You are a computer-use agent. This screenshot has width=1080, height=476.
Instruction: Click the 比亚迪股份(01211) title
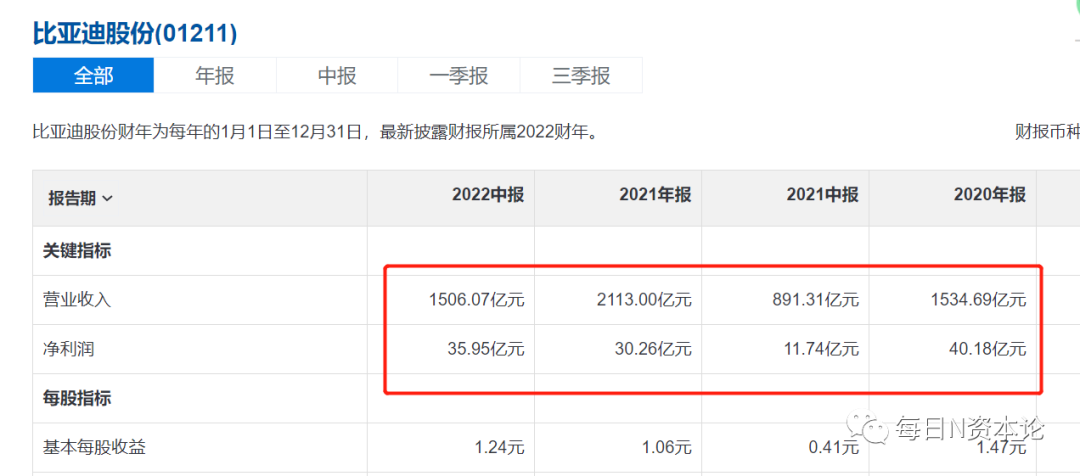click(135, 33)
